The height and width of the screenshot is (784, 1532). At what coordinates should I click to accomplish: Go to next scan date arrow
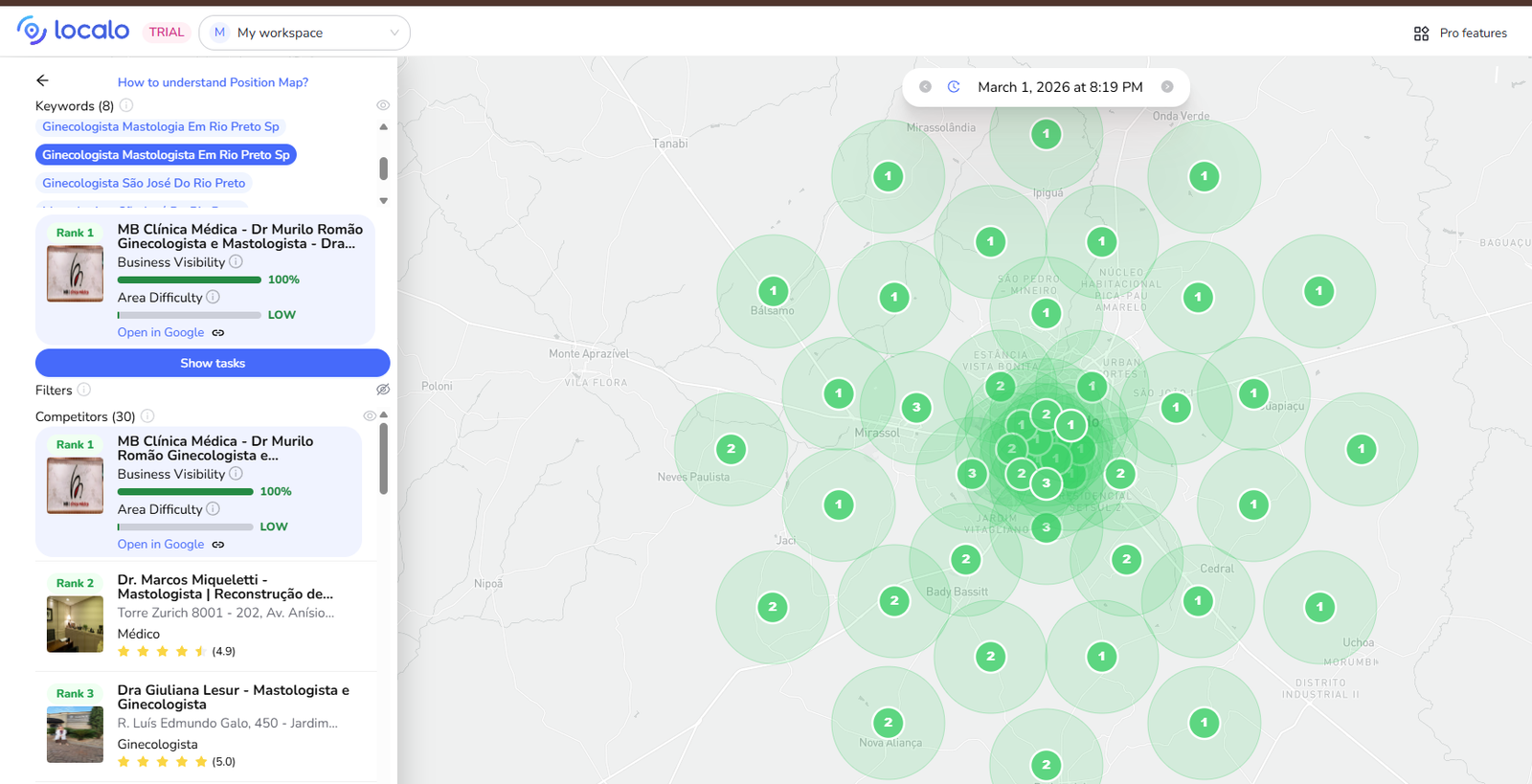tap(1167, 87)
